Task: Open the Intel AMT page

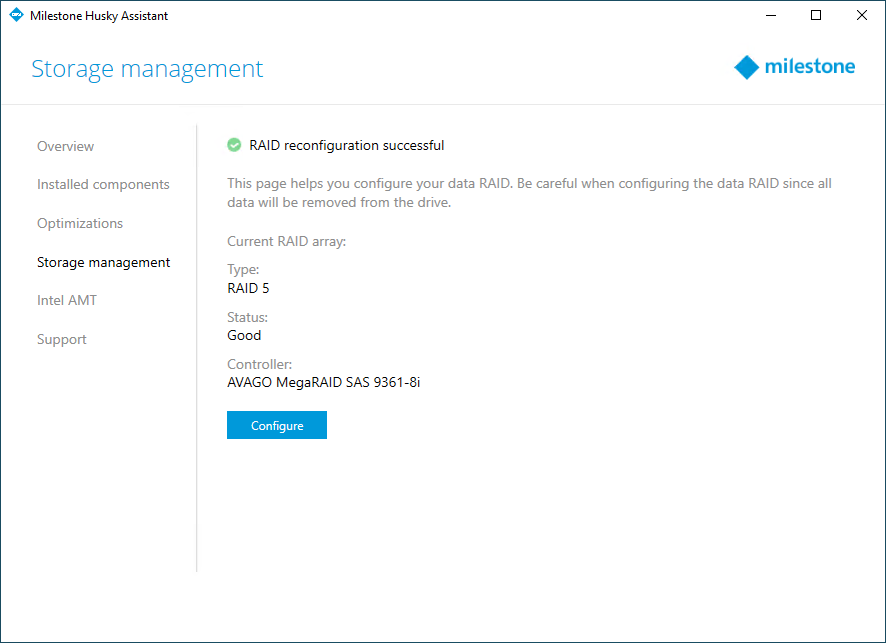Action: pos(67,300)
